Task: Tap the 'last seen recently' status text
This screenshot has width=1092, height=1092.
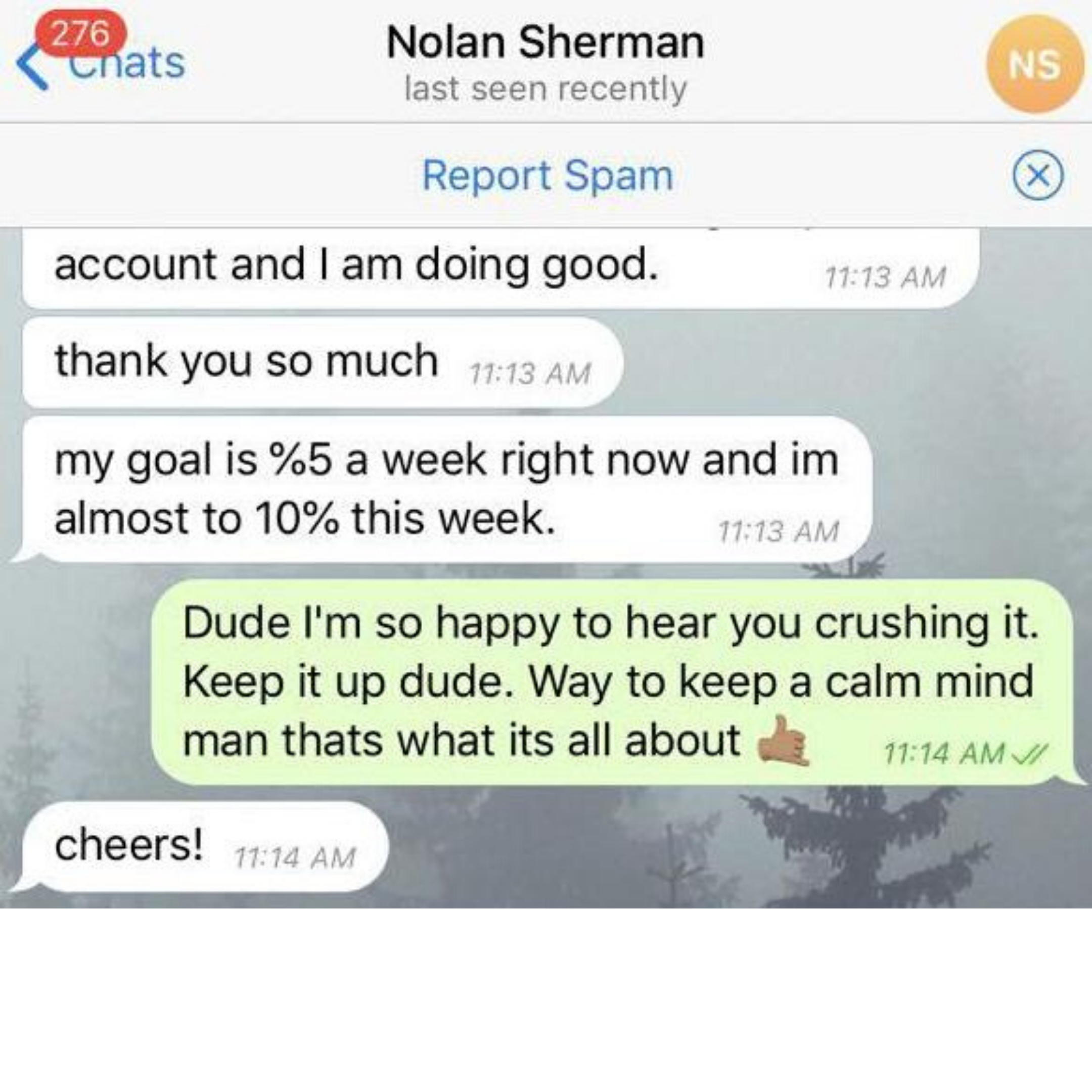Action: click(x=545, y=89)
